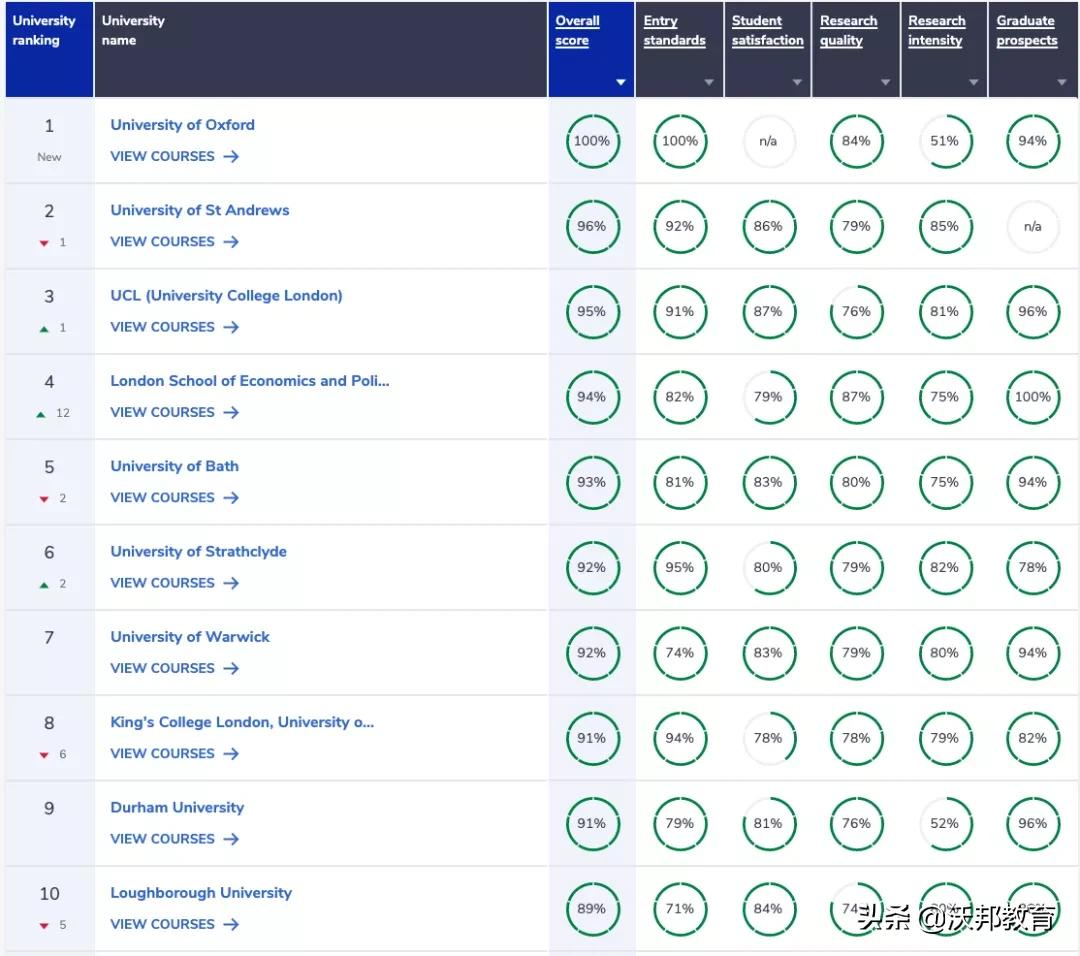
Task: View courses for London School of Economics
Action: [x=174, y=413]
